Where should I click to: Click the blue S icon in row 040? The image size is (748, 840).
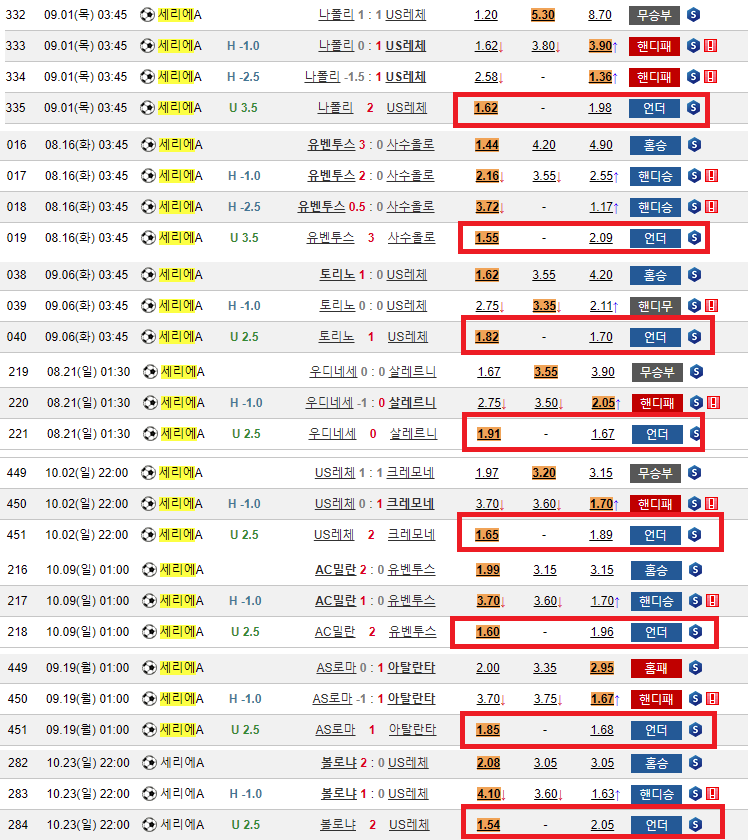(695, 337)
